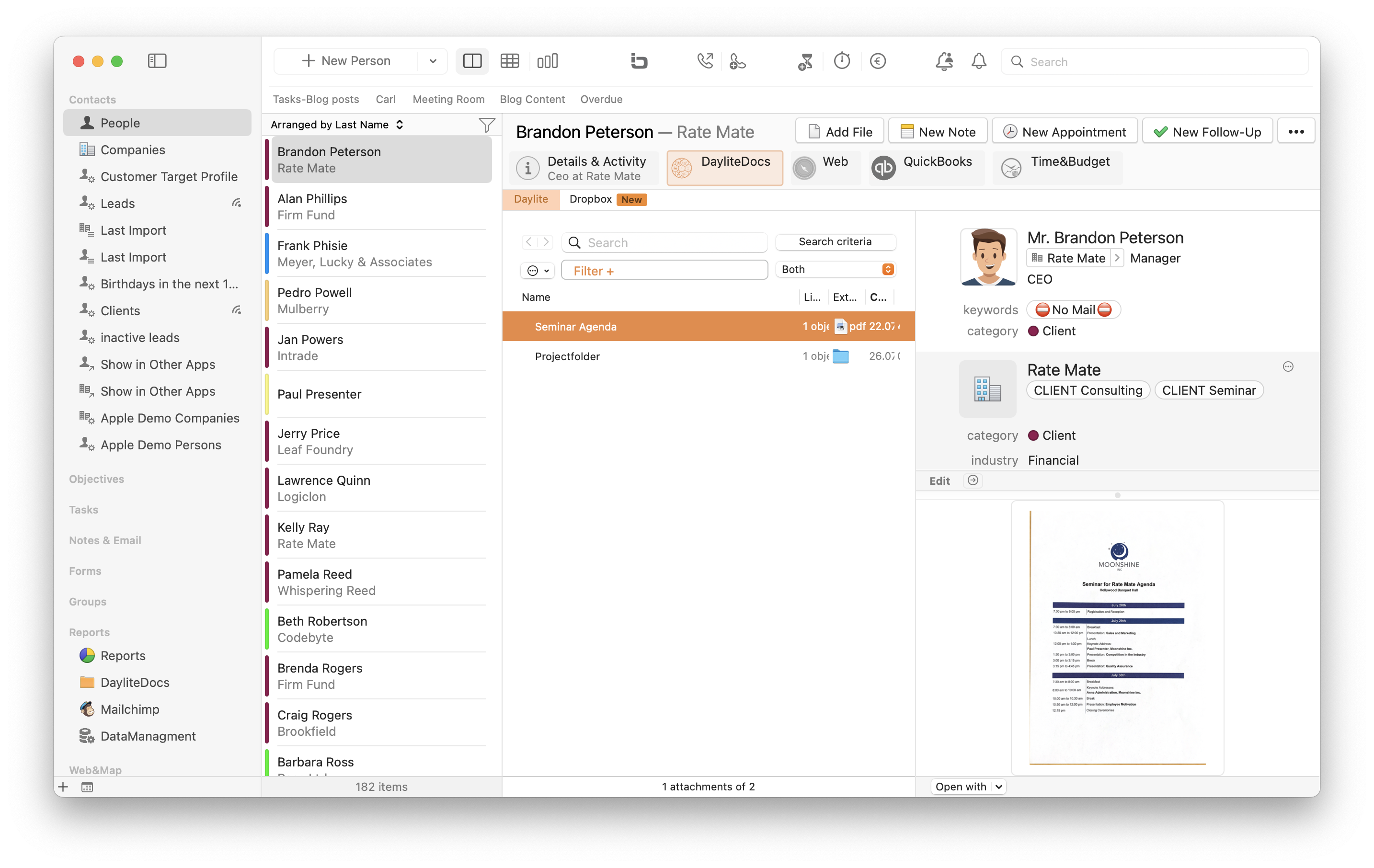
Task: Switch to column board view
Action: pos(547,61)
